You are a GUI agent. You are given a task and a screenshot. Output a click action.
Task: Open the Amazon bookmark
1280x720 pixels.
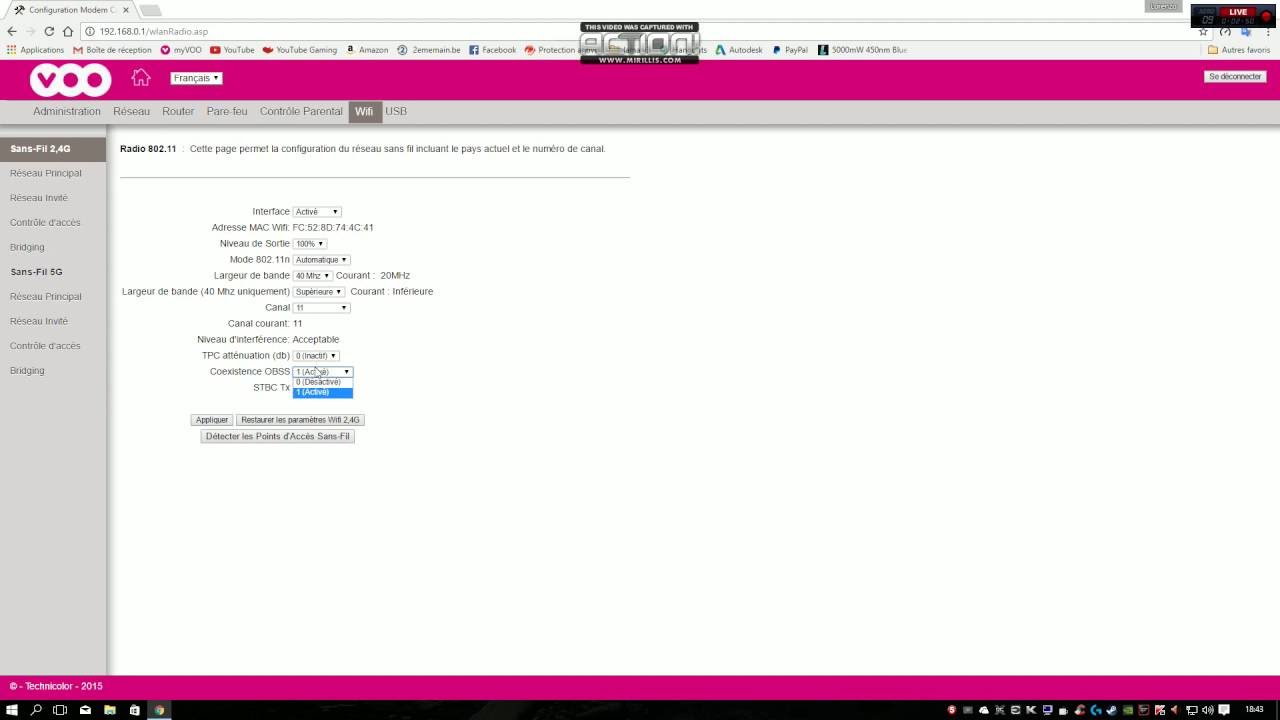(x=367, y=50)
